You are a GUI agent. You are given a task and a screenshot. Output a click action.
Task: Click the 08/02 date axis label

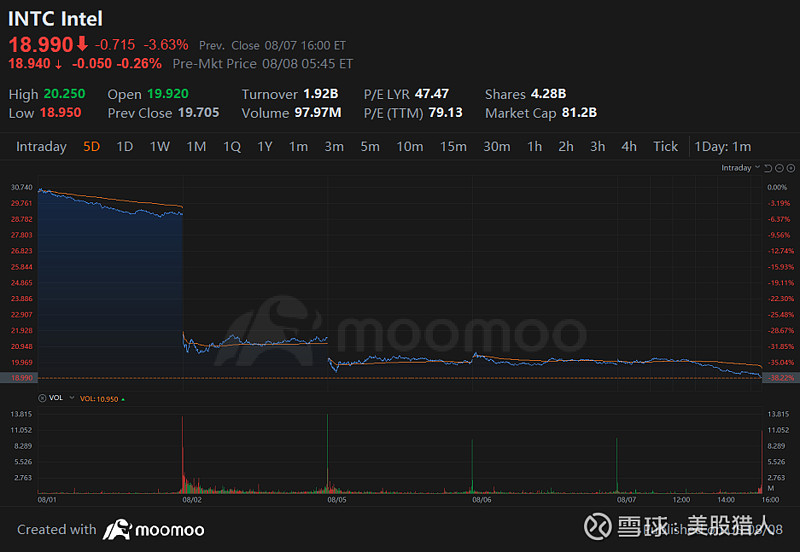[x=192, y=500]
